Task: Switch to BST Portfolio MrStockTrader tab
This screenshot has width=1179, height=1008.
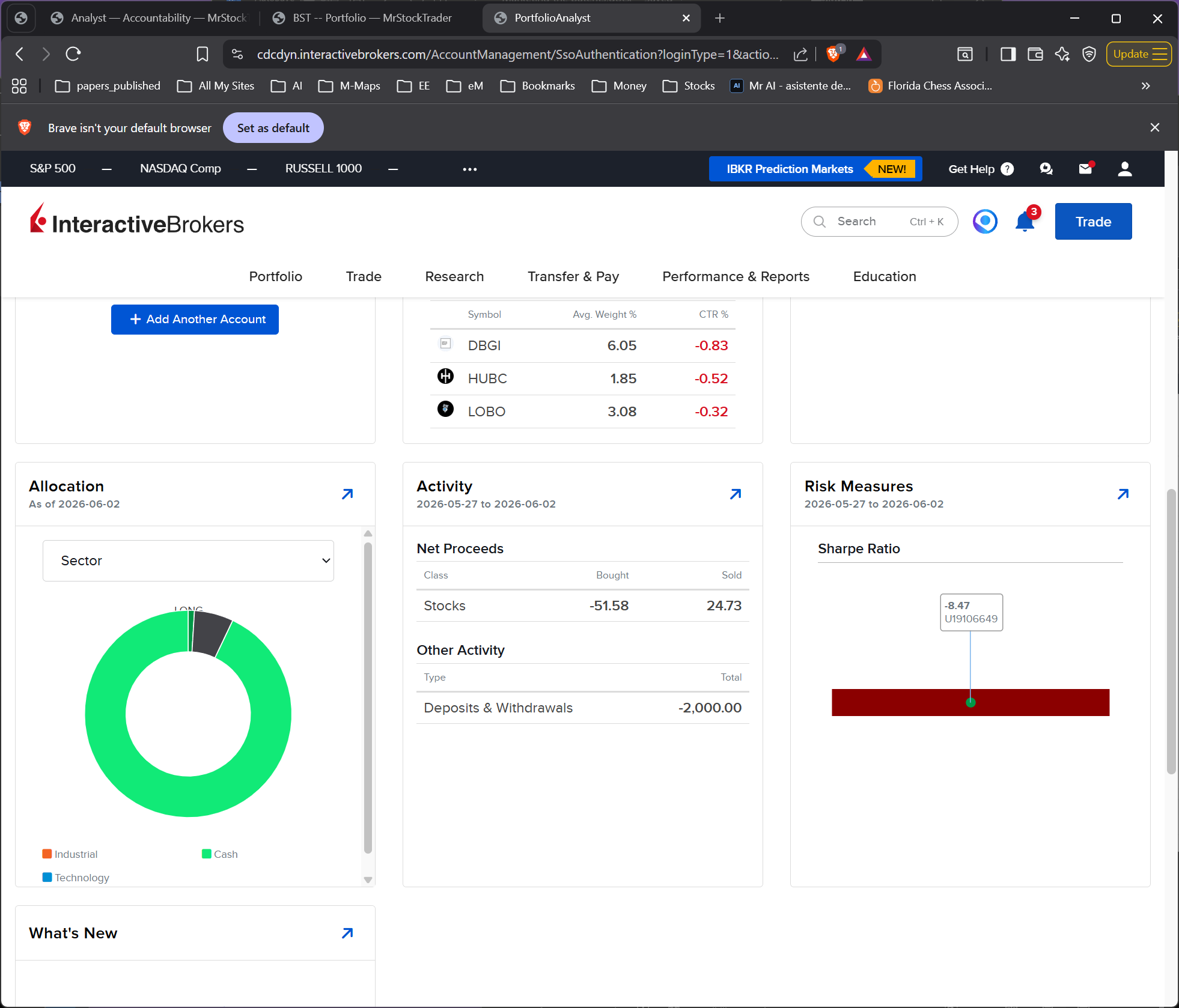Action: coord(364,18)
